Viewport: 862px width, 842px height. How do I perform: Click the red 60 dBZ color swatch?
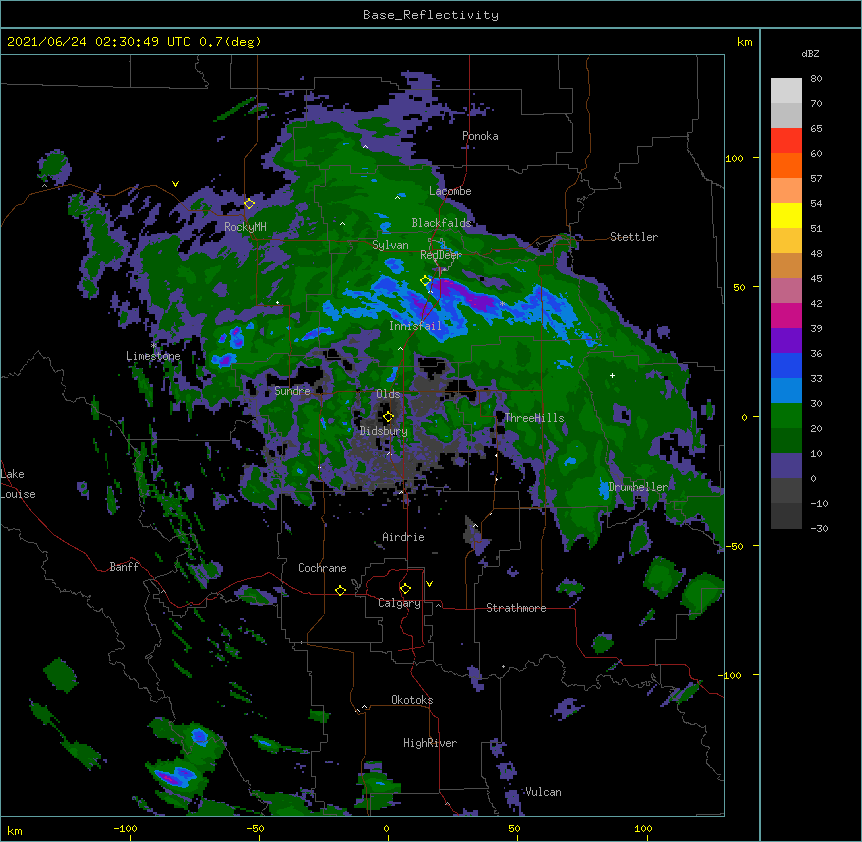pos(786,141)
